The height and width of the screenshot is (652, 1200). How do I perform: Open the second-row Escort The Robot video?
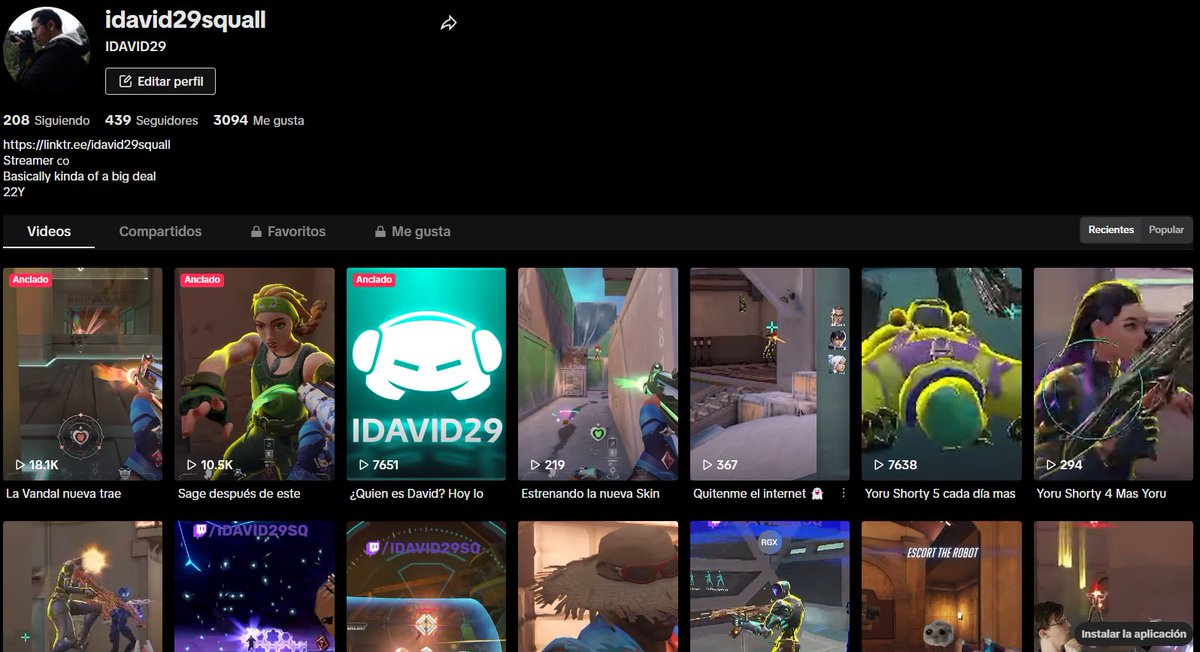click(942, 586)
